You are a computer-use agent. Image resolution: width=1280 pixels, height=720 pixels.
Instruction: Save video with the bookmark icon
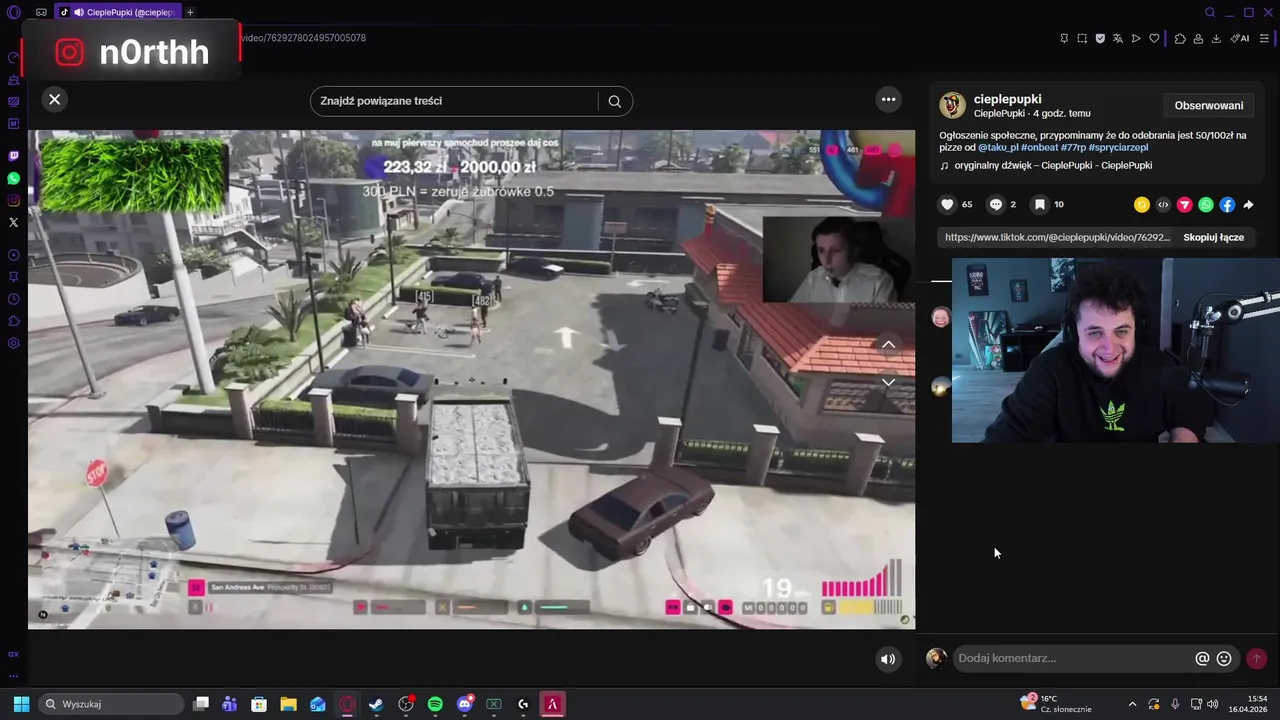point(1040,204)
